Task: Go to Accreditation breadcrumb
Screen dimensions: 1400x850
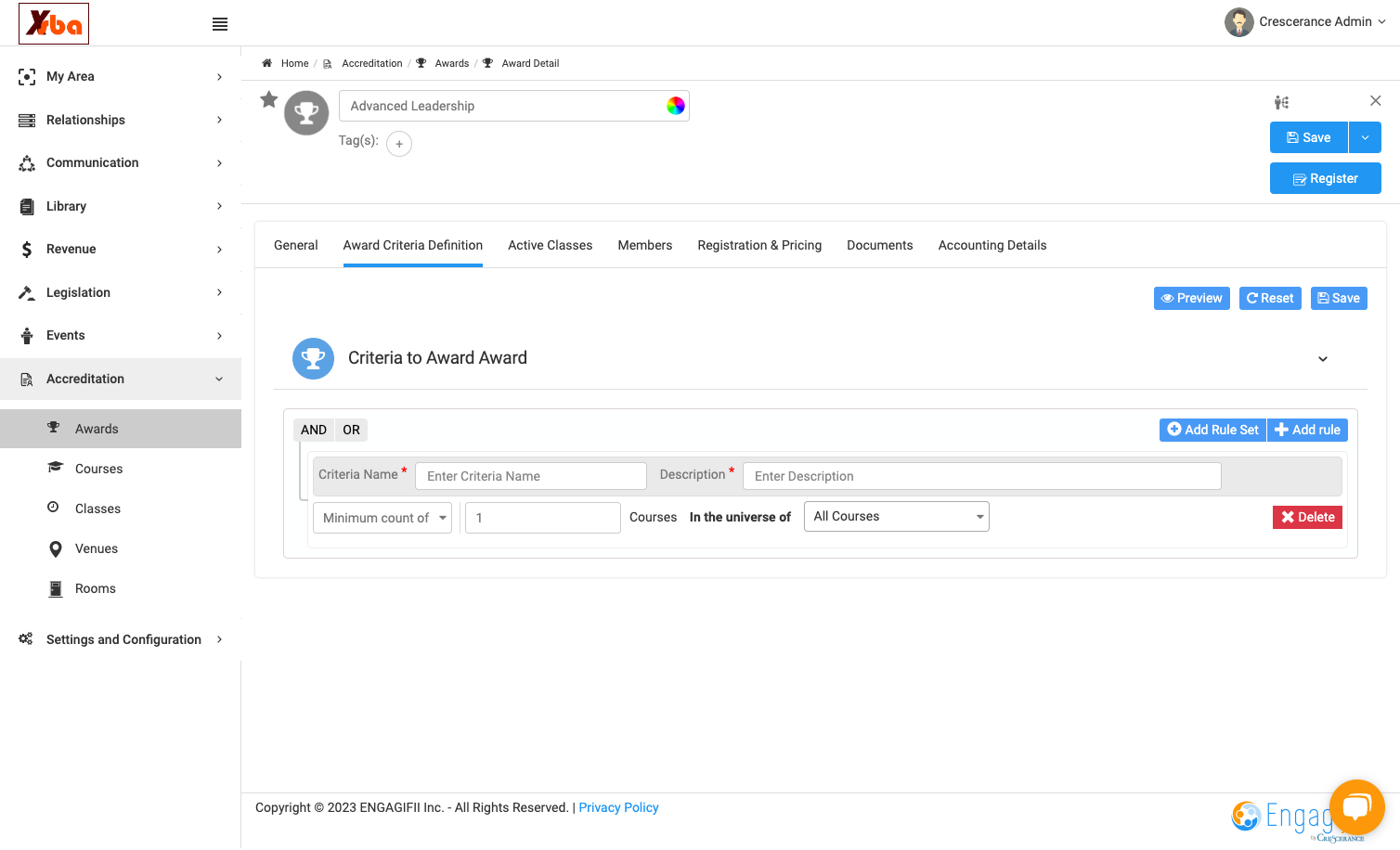Action: pos(372,63)
